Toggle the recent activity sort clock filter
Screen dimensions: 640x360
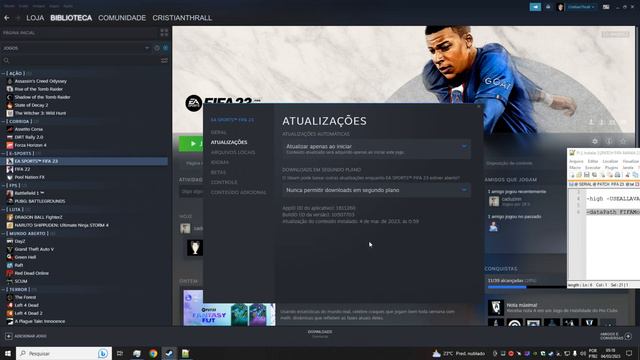(x=157, y=48)
